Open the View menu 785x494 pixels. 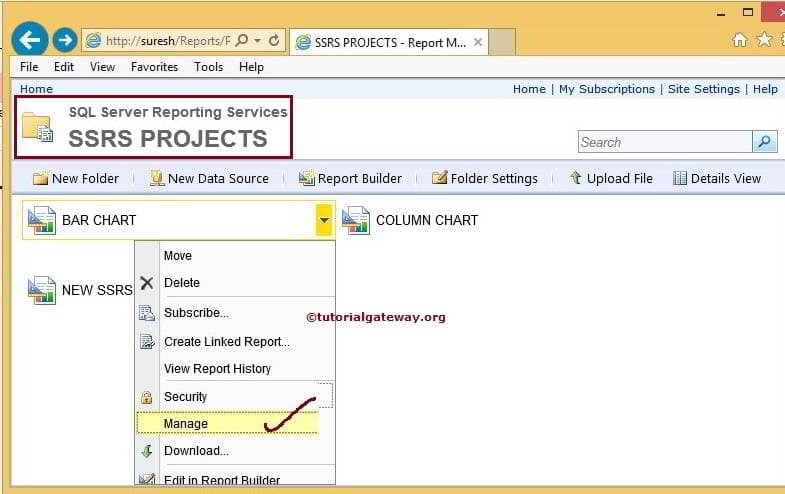click(102, 67)
